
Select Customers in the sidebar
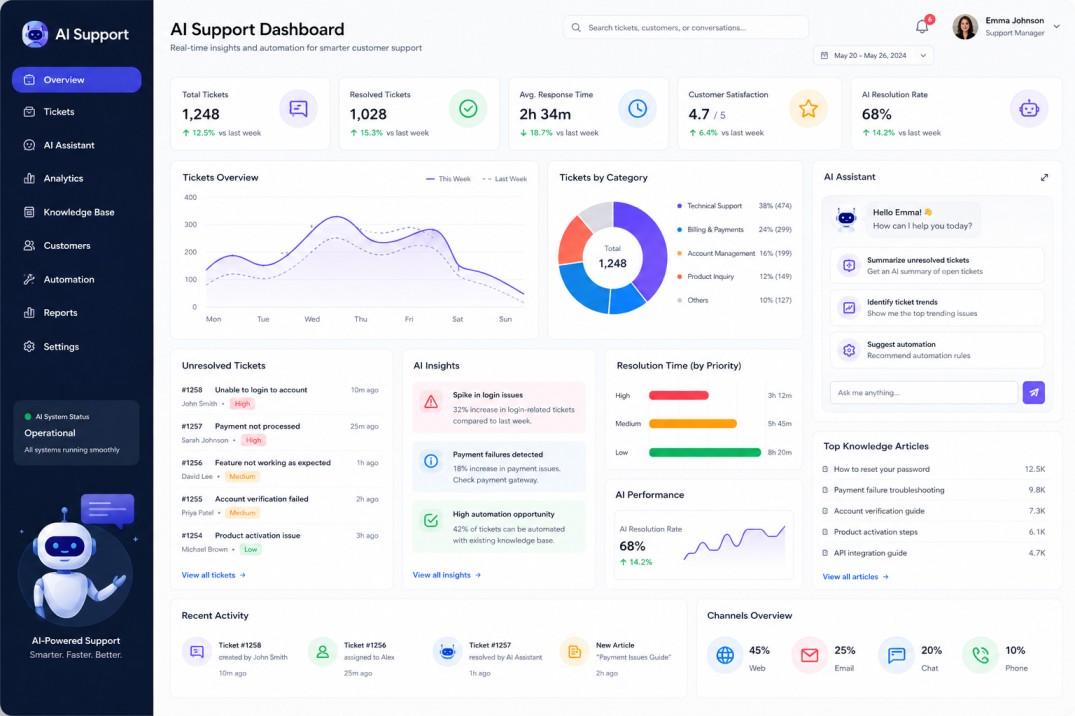click(x=77, y=246)
